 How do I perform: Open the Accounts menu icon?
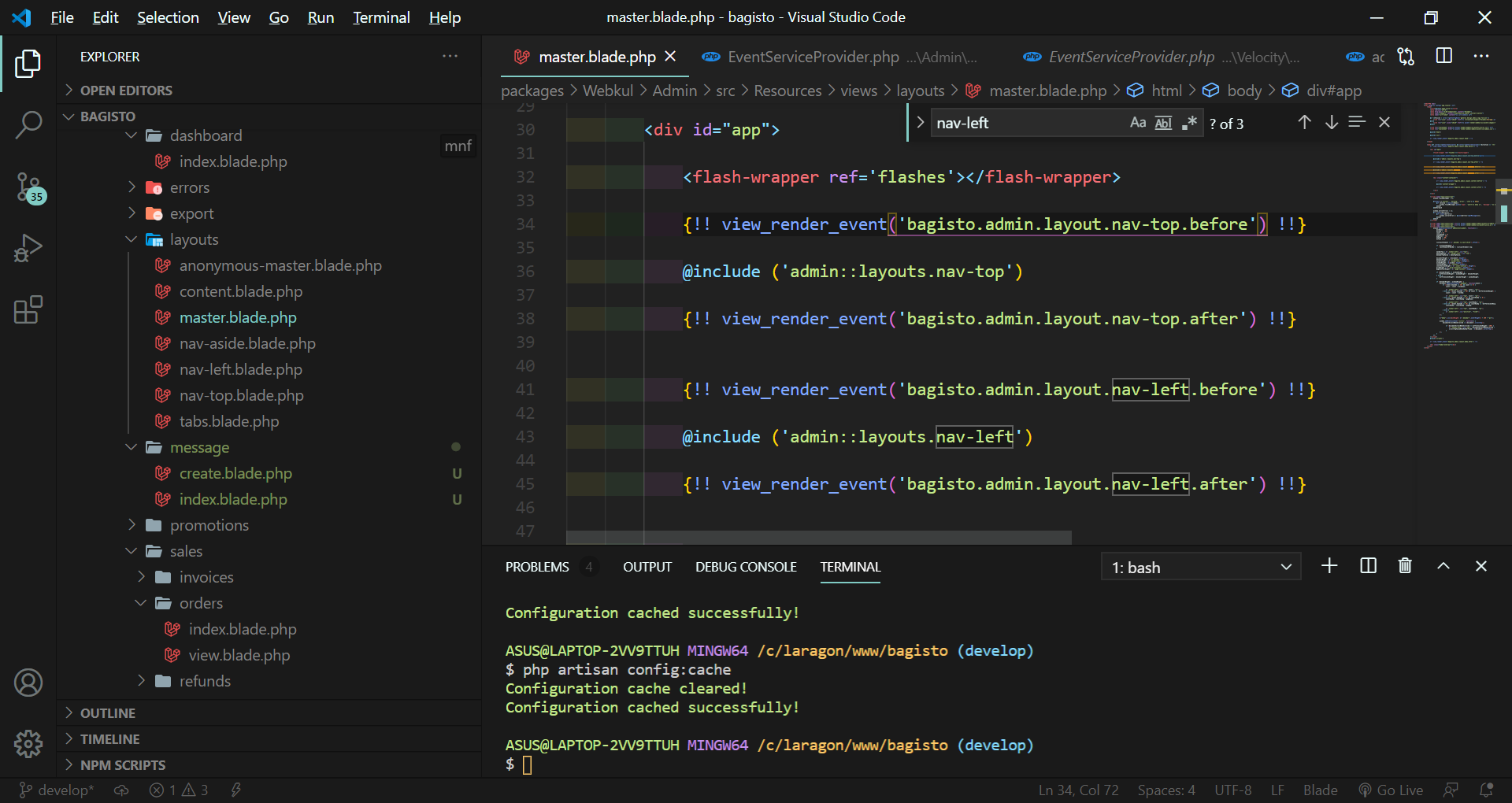28,683
